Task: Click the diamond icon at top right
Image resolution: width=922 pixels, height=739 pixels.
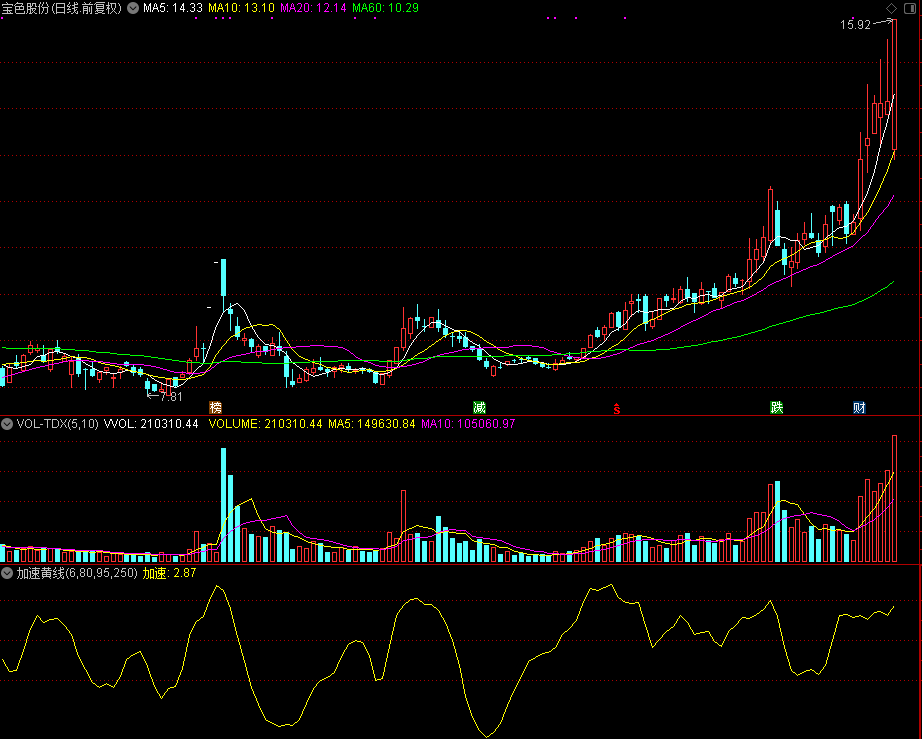Action: tap(891, 8)
